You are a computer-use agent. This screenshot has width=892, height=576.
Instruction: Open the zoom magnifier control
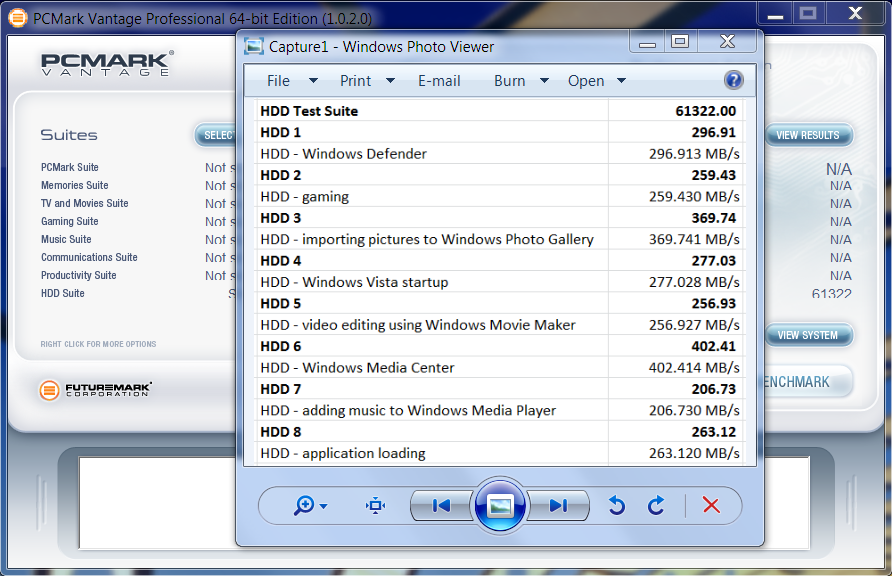(310, 506)
